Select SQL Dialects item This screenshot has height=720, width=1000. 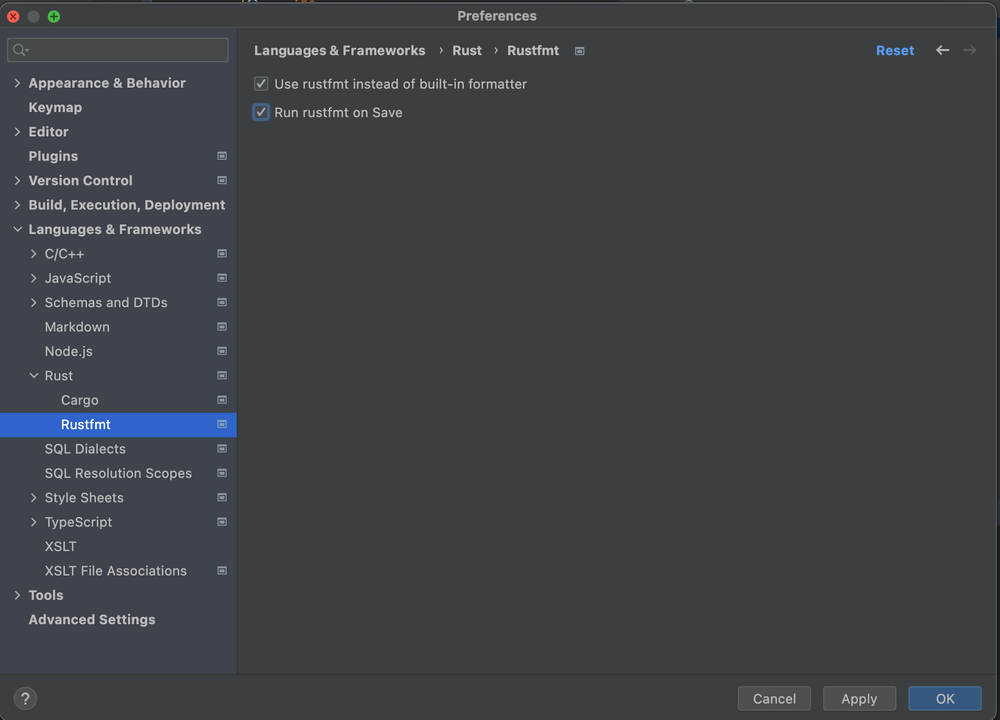[x=85, y=449]
